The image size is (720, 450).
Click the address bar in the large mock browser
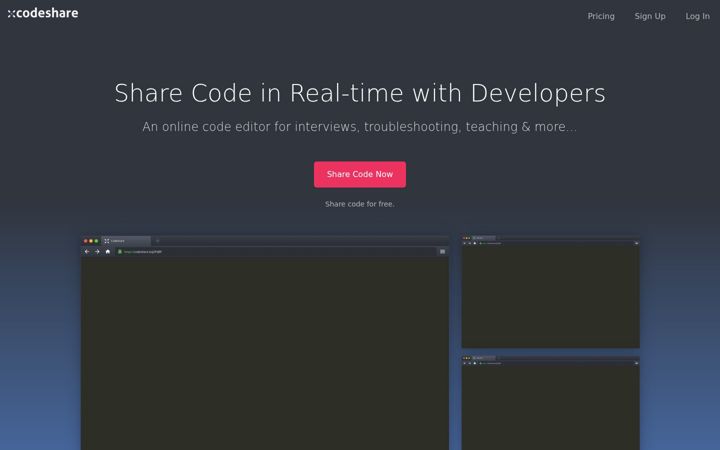276,252
